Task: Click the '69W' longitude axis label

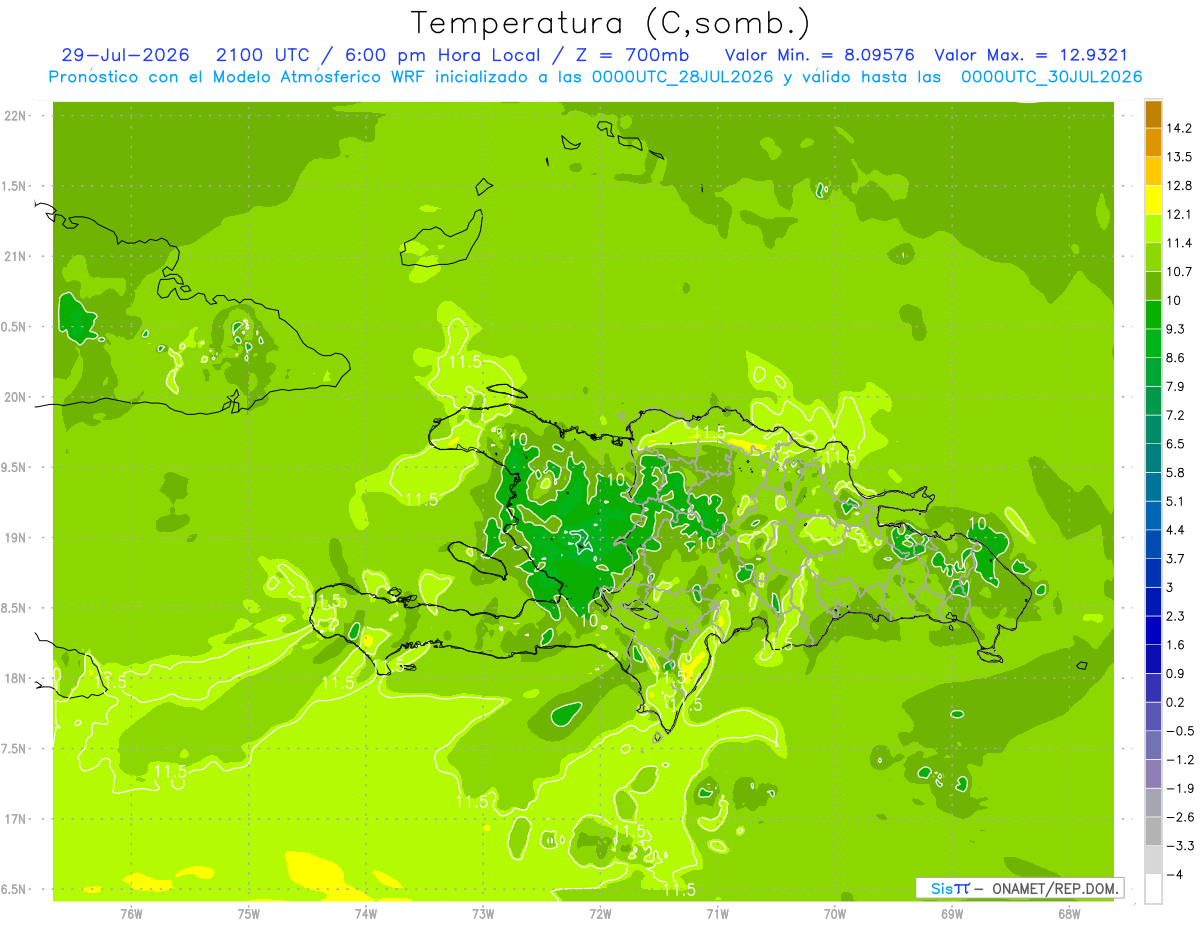Action: tap(952, 913)
